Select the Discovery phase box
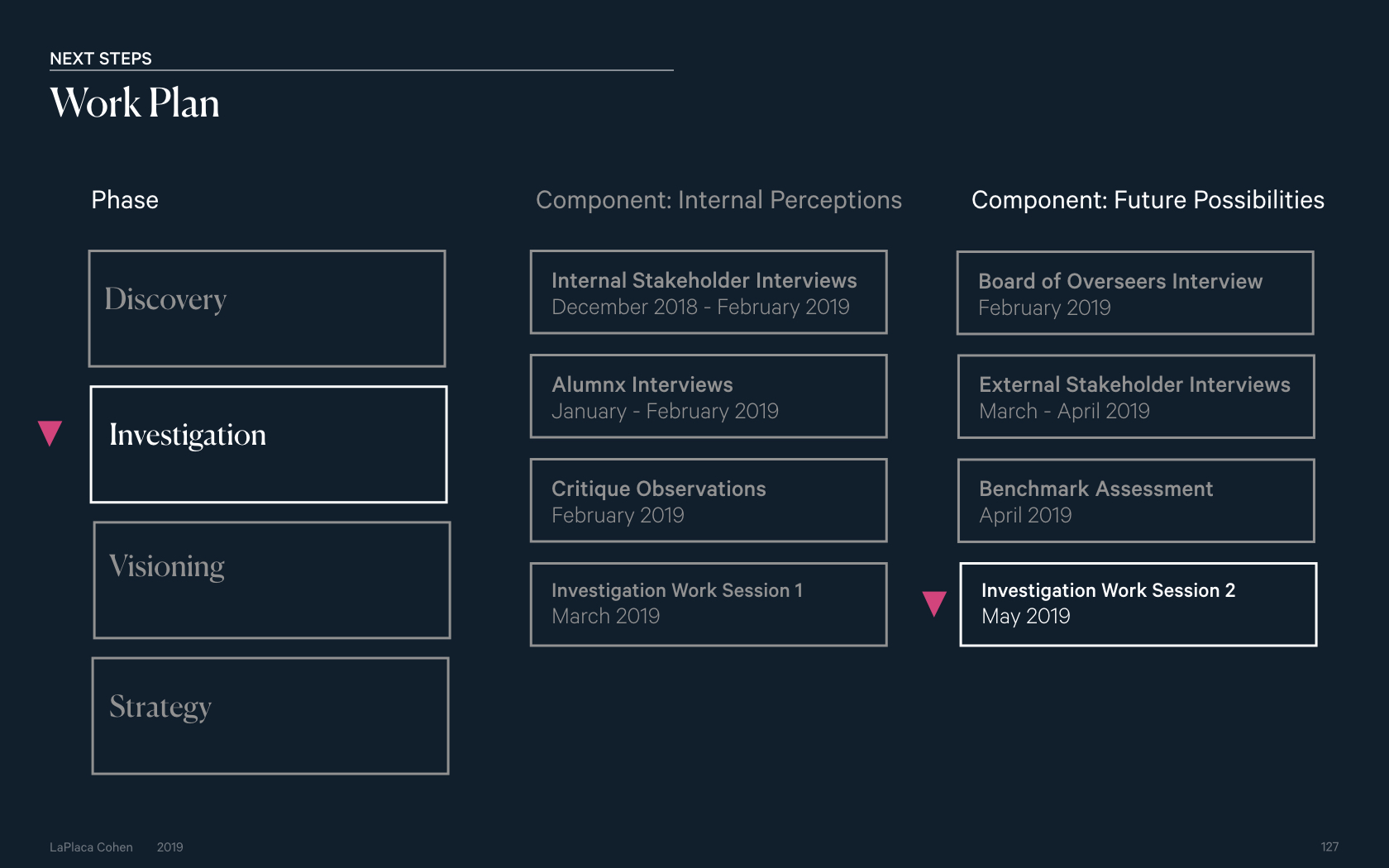The height and width of the screenshot is (868, 1389). [267, 308]
